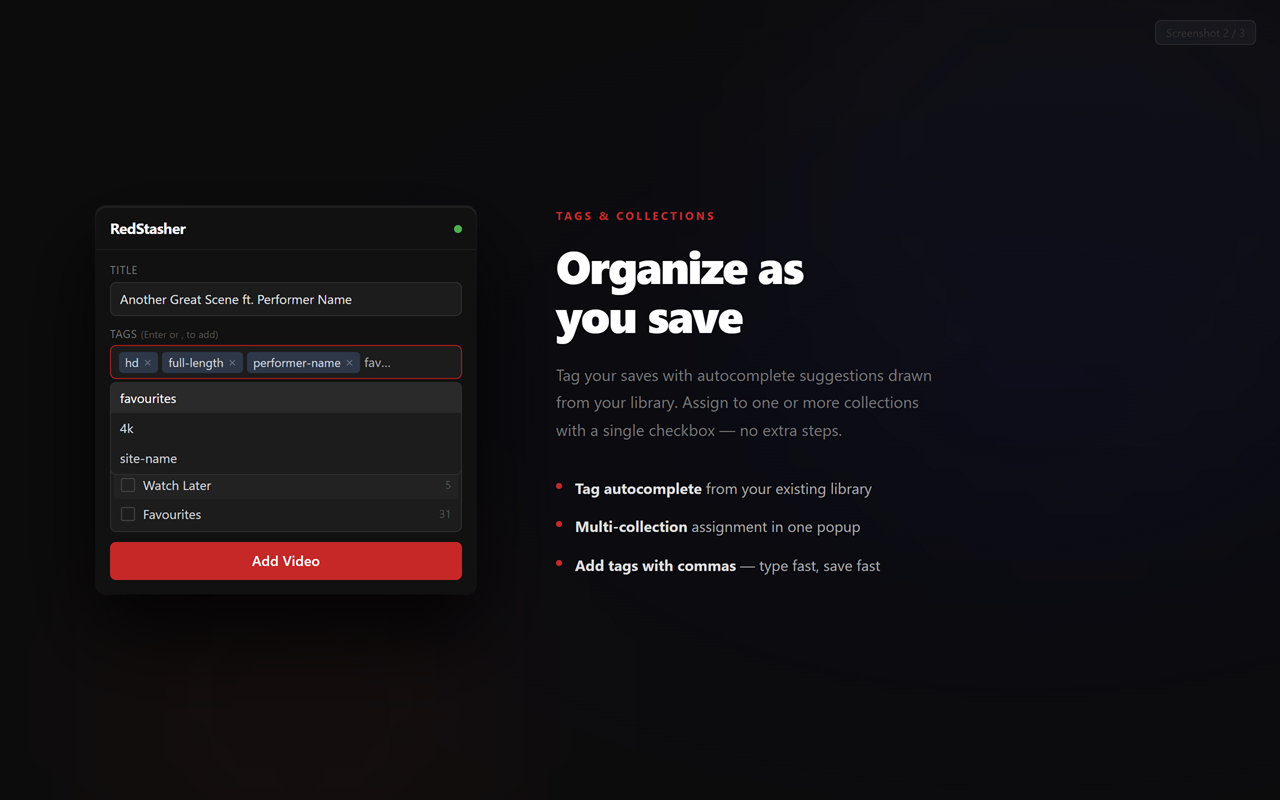1280x800 pixels.
Task: Remove the "performer-name" tag
Action: click(349, 362)
